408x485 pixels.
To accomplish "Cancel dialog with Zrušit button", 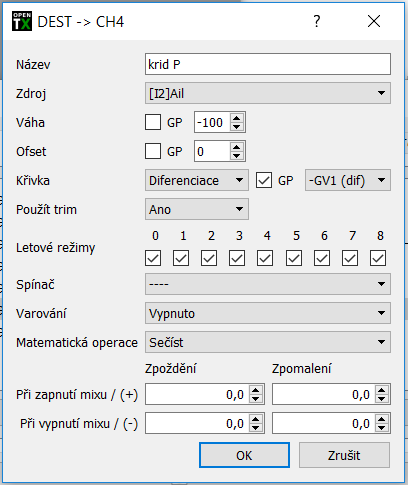I will click(x=344, y=455).
